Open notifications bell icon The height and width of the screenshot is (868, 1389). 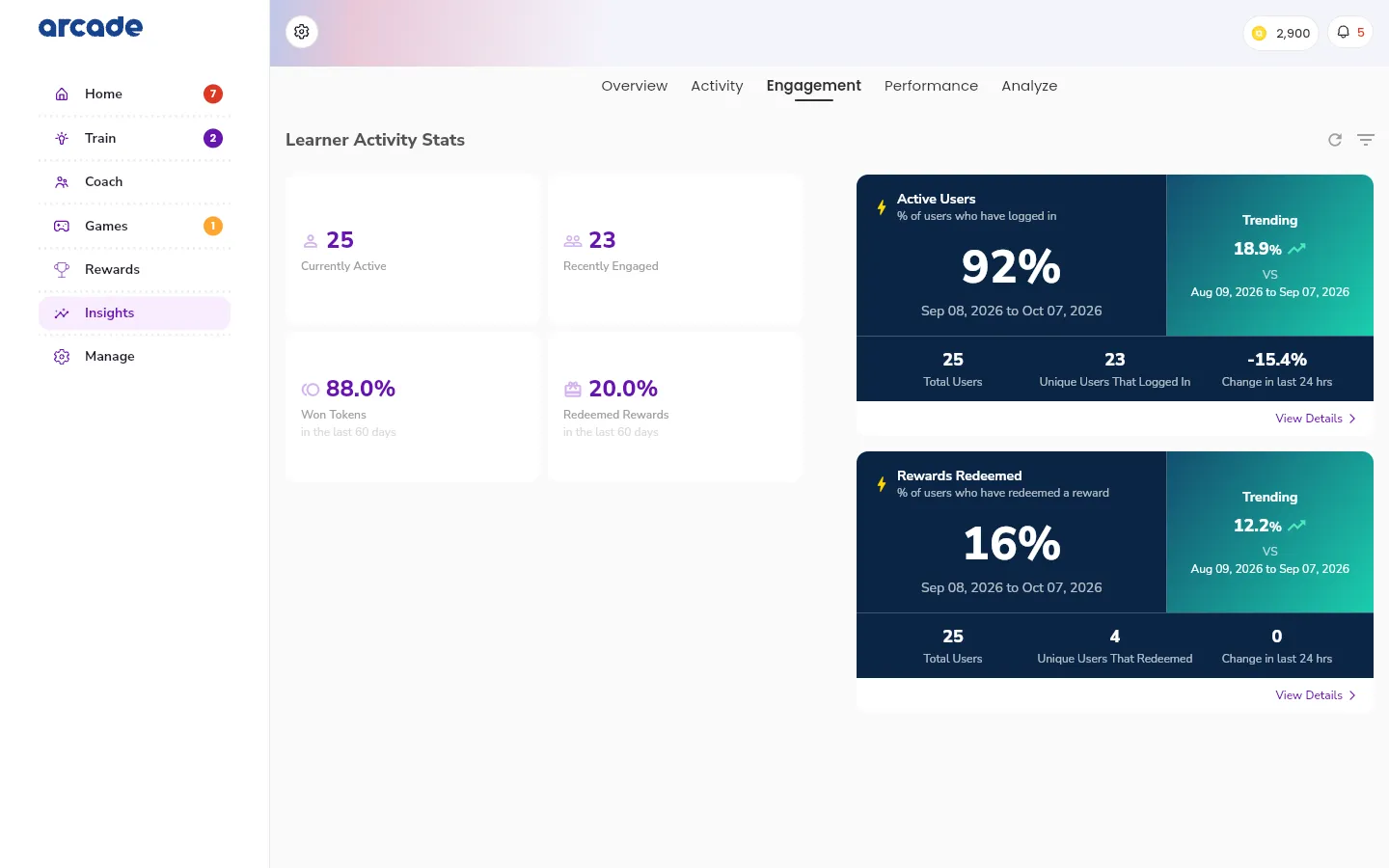(x=1343, y=32)
